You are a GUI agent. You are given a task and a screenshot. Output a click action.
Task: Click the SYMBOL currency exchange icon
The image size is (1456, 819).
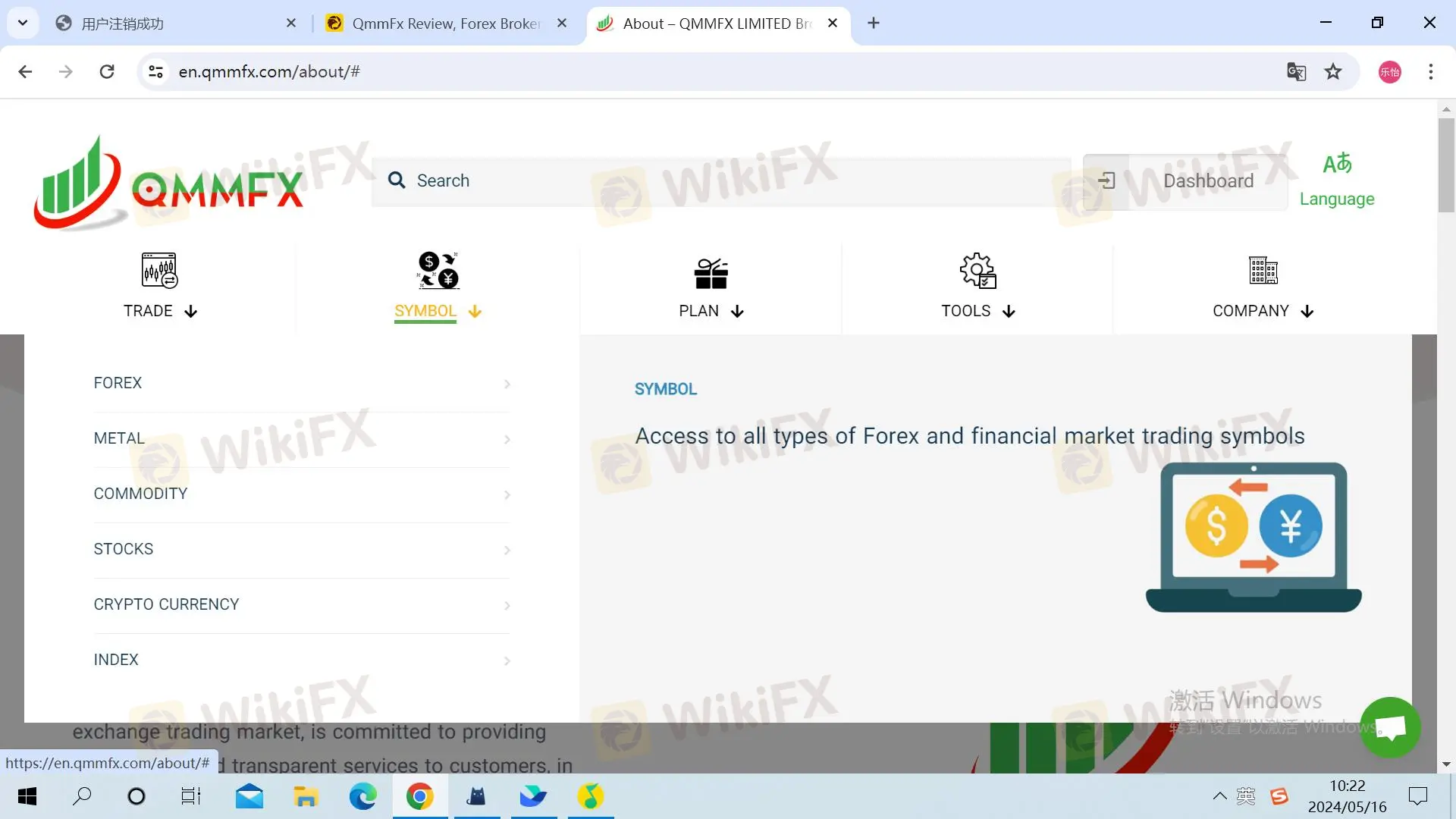click(x=438, y=270)
